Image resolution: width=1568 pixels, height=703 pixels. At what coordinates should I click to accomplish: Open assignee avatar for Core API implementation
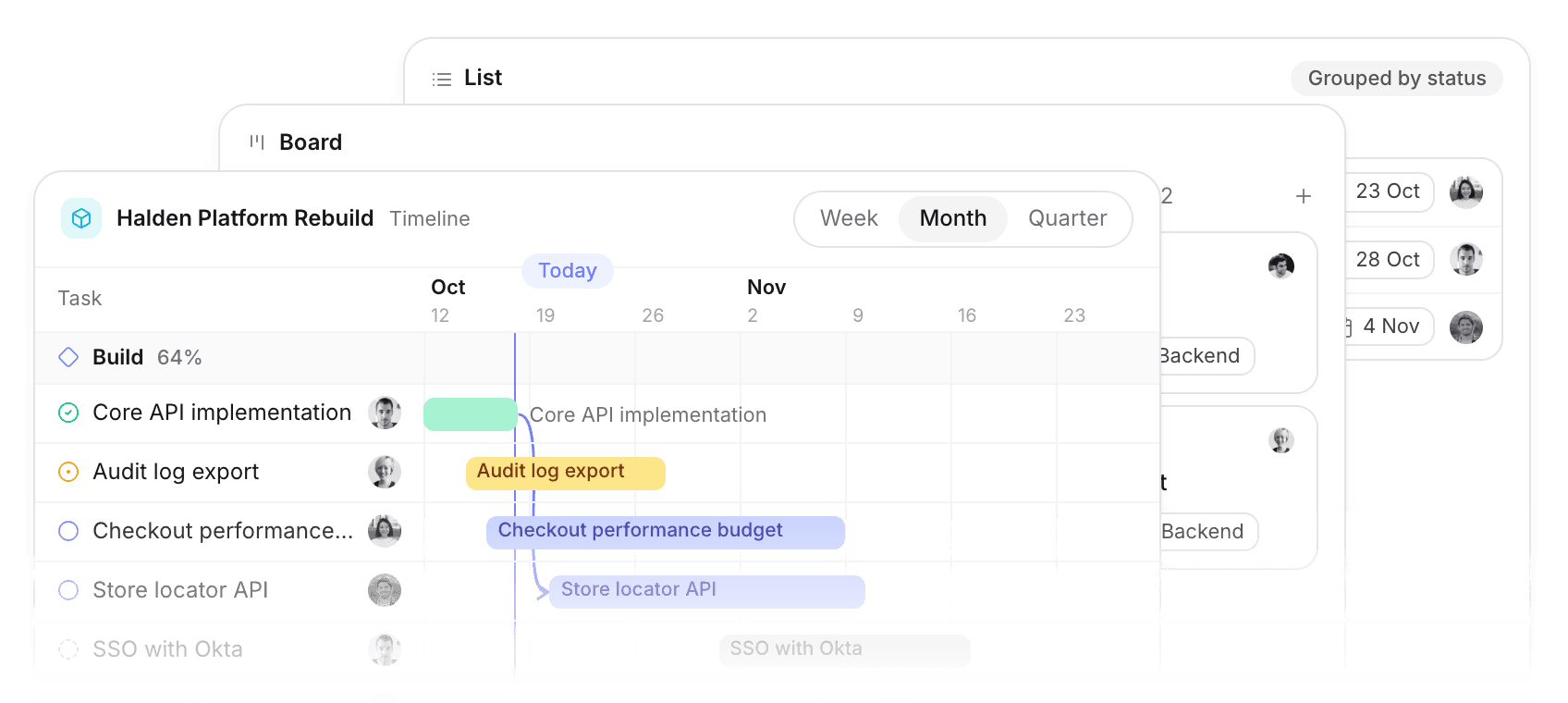click(385, 413)
